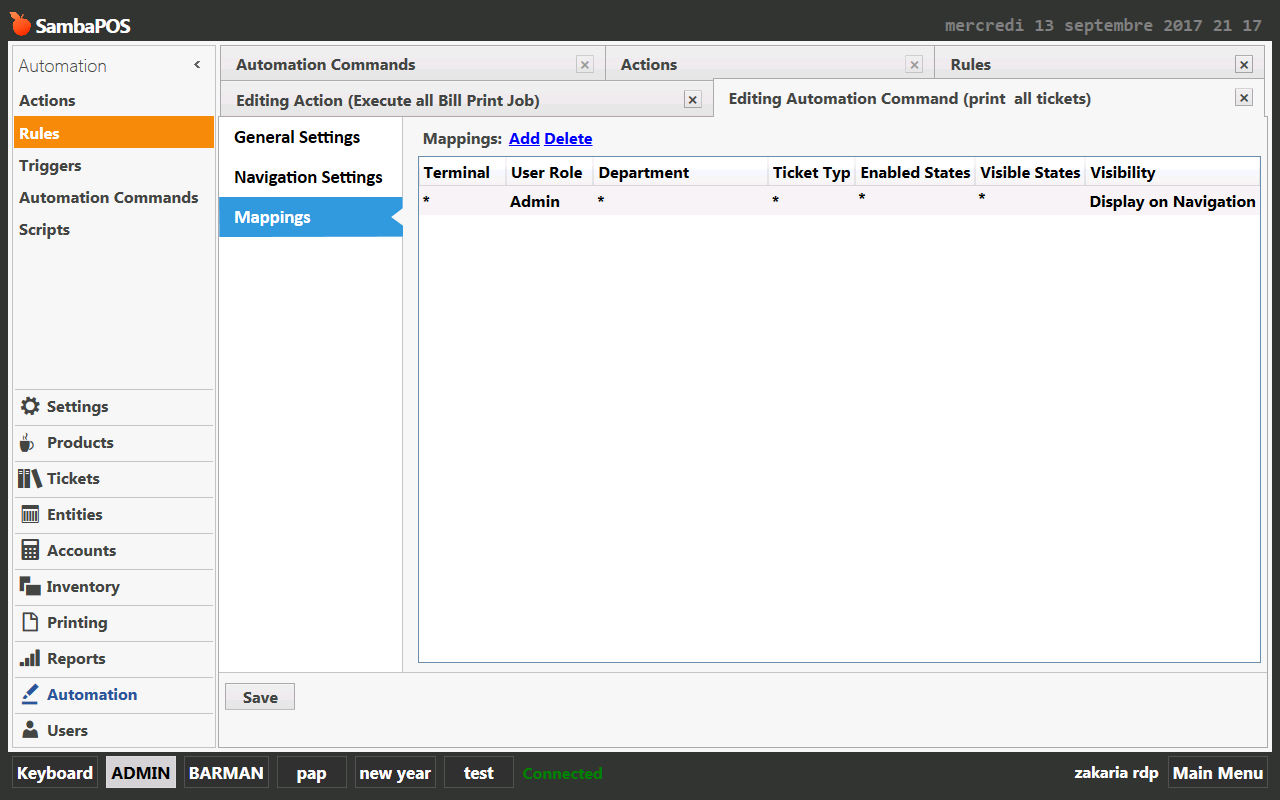
Task: Click the Products coffee cup icon
Action: [x=28, y=443]
